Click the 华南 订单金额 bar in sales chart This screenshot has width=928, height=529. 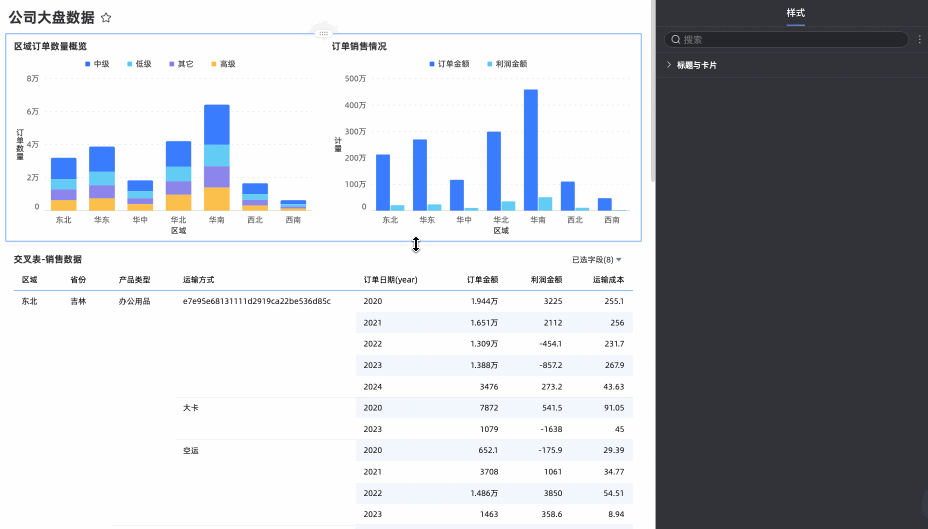(x=531, y=150)
